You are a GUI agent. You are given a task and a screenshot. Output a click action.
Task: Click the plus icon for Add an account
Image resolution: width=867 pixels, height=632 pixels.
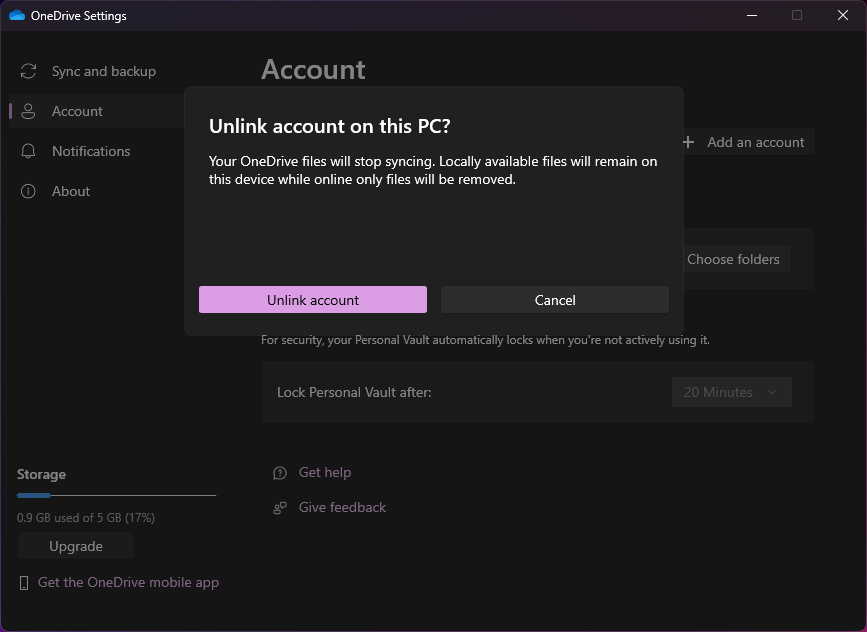[x=688, y=142]
